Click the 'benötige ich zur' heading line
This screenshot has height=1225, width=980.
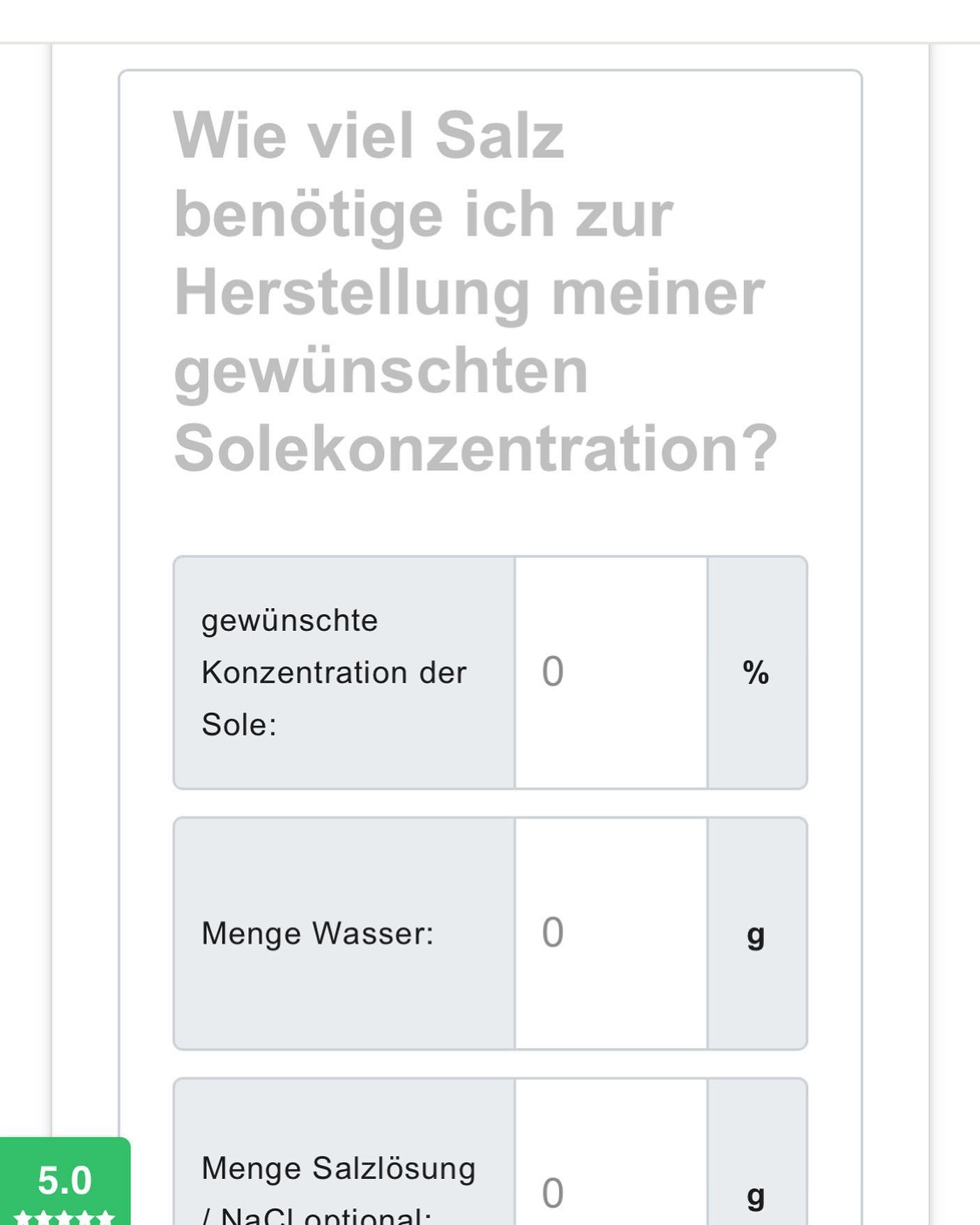click(x=423, y=215)
